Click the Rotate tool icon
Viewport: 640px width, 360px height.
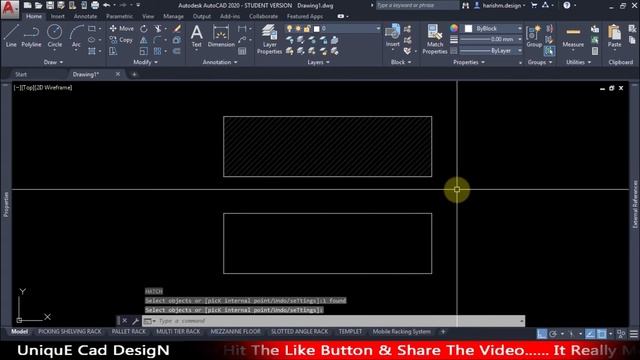tap(144, 29)
